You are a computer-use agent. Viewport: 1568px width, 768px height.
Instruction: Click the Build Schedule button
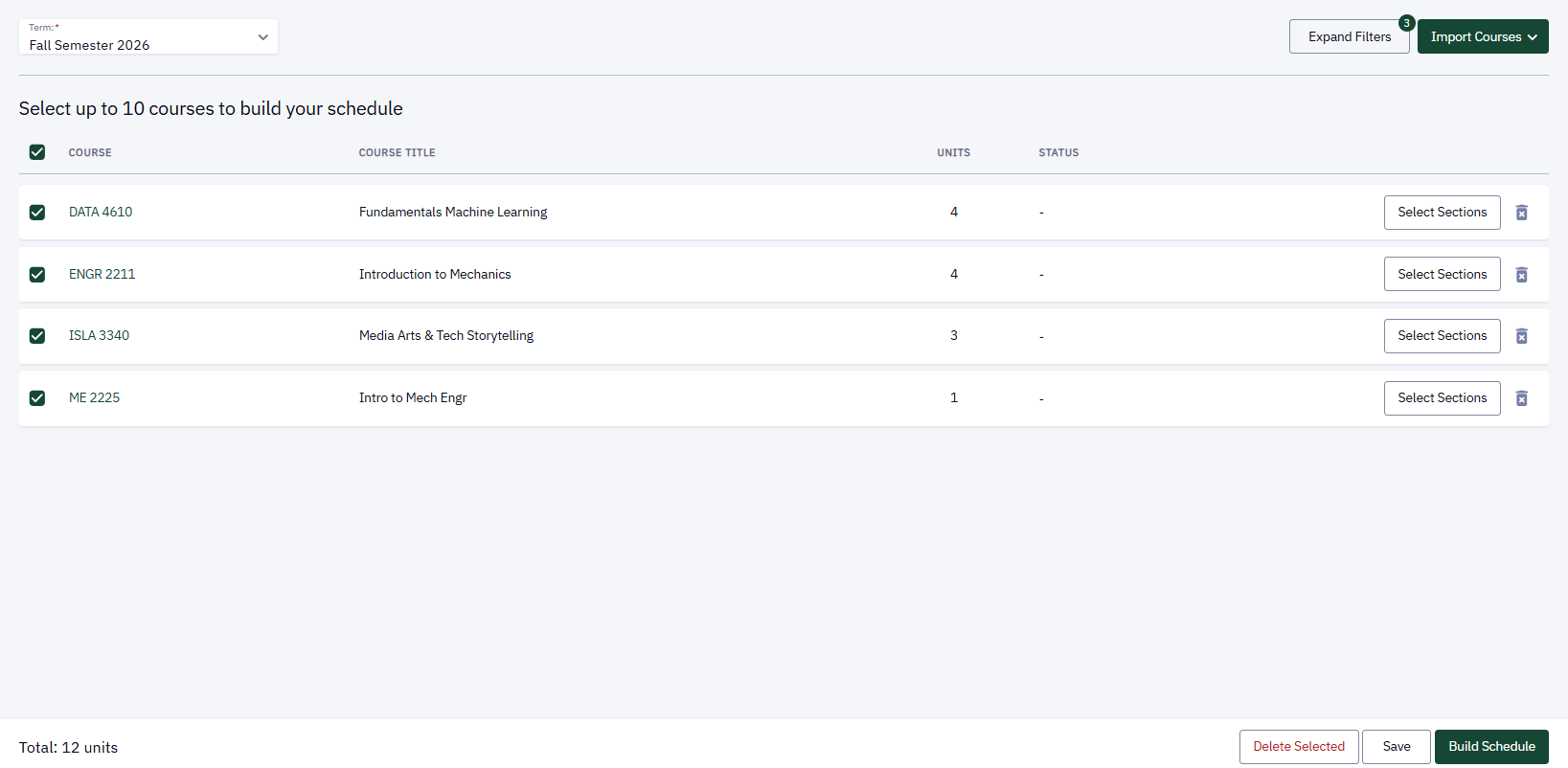[x=1491, y=747]
